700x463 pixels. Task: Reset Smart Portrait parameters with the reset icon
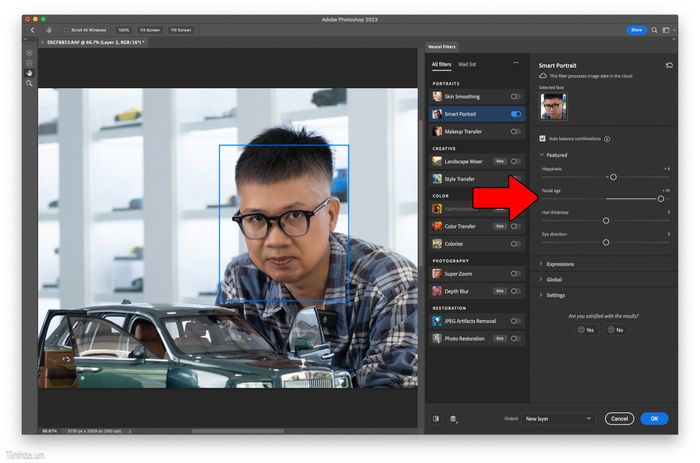pos(669,65)
